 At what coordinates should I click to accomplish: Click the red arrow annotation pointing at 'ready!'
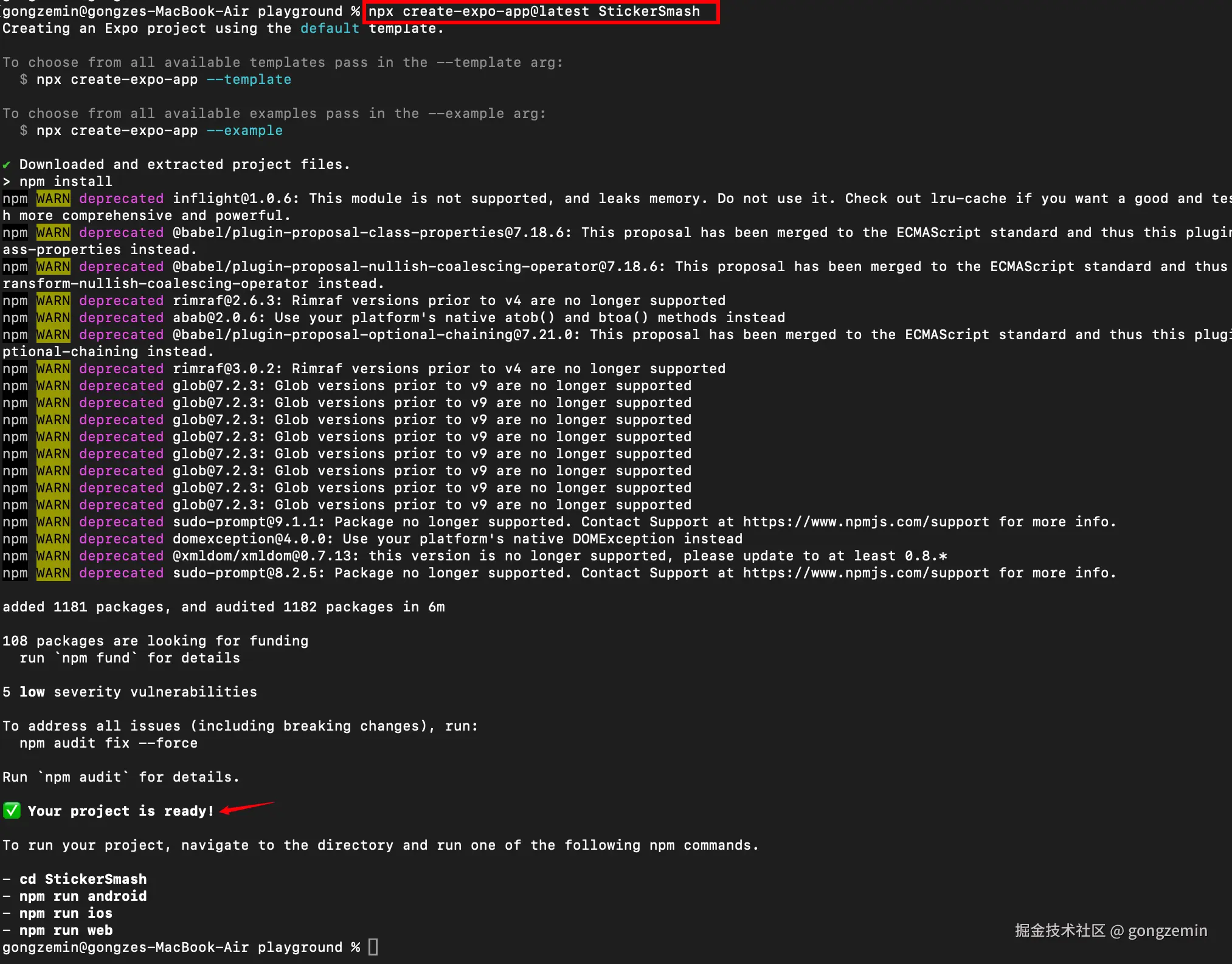click(247, 808)
